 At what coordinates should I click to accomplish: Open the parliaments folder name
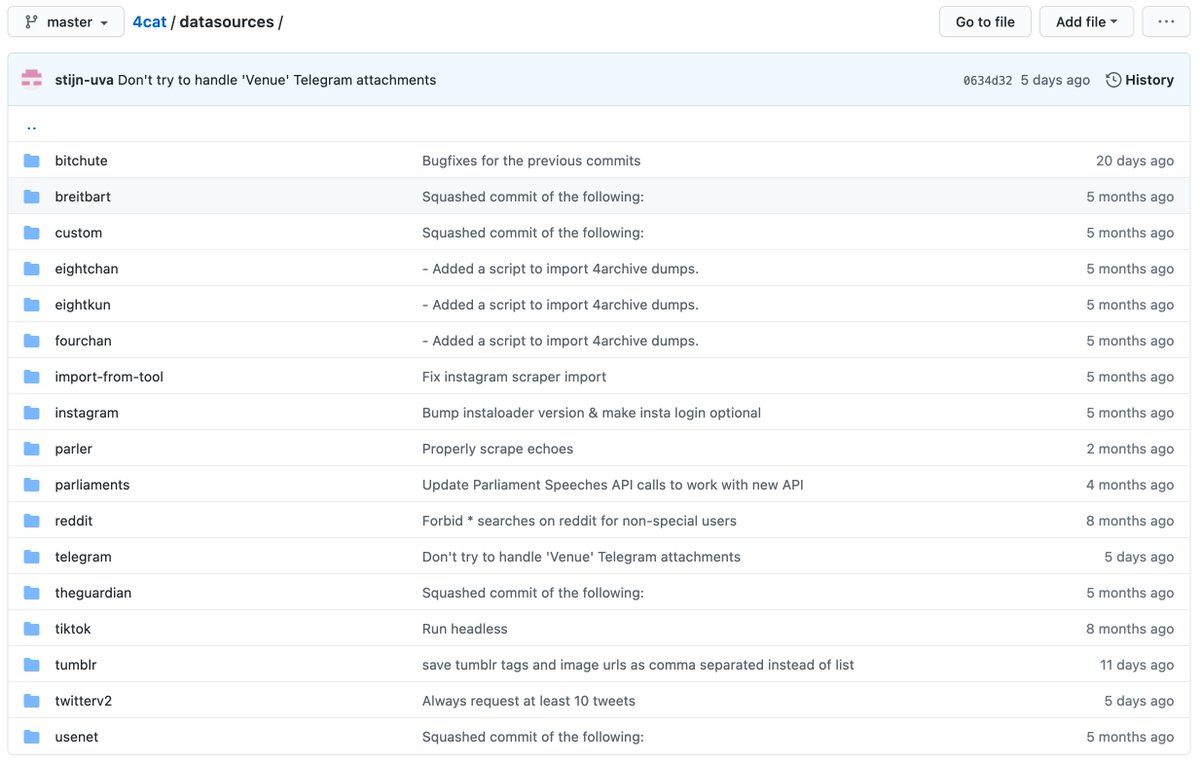point(92,485)
